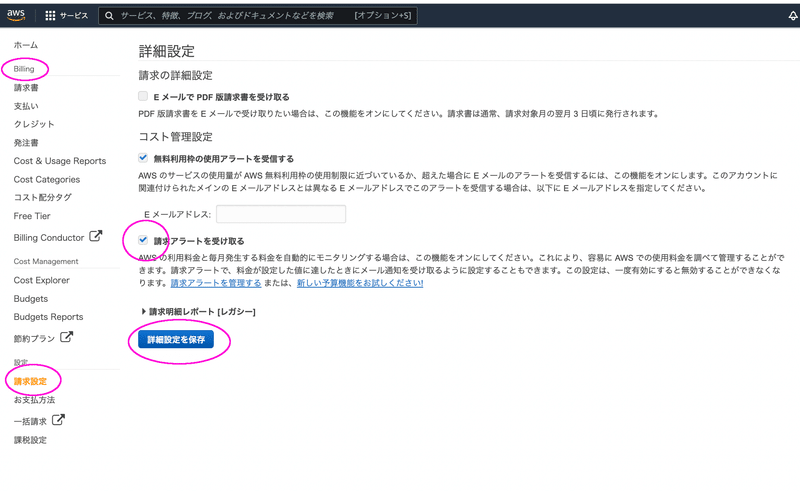Open 支払い in sidebar
The image size is (800, 491).
click(26, 106)
